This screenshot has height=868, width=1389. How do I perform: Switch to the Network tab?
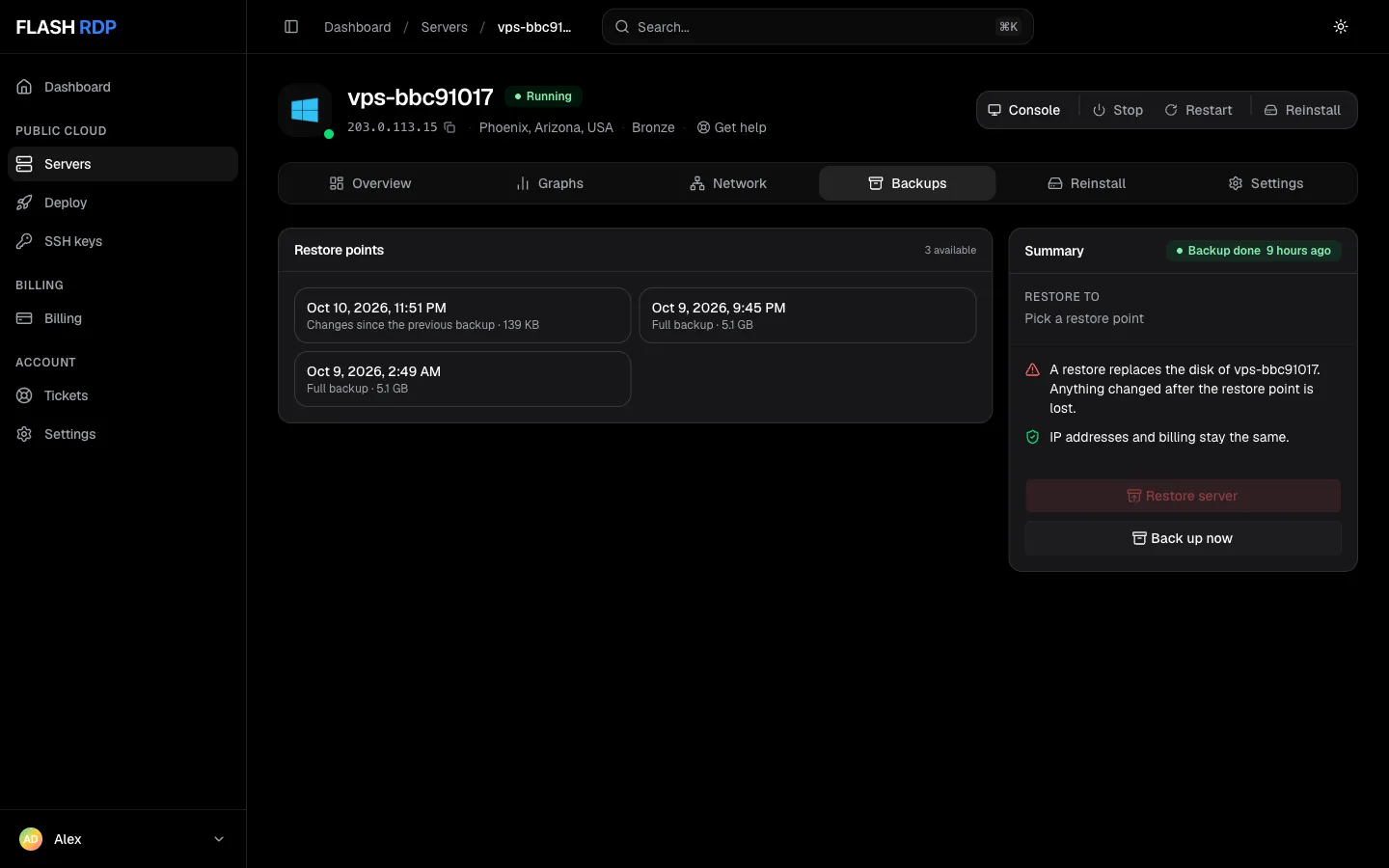728,183
